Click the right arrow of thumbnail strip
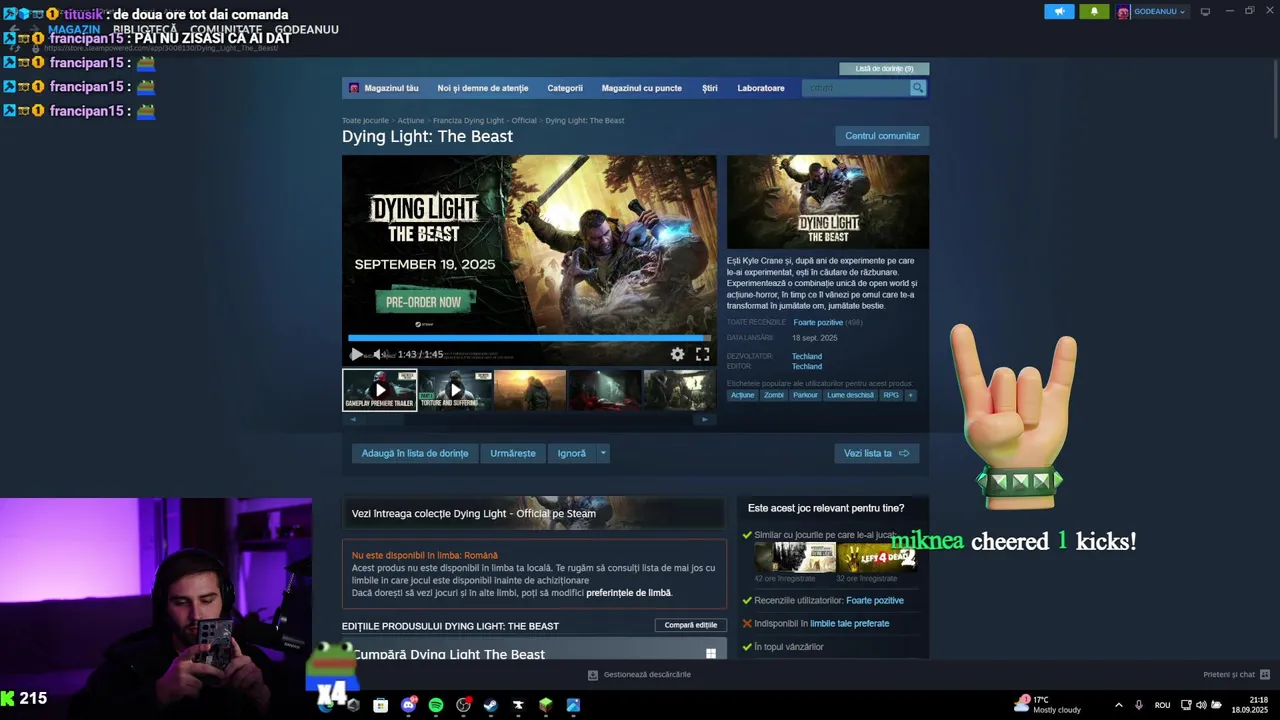 705,419
